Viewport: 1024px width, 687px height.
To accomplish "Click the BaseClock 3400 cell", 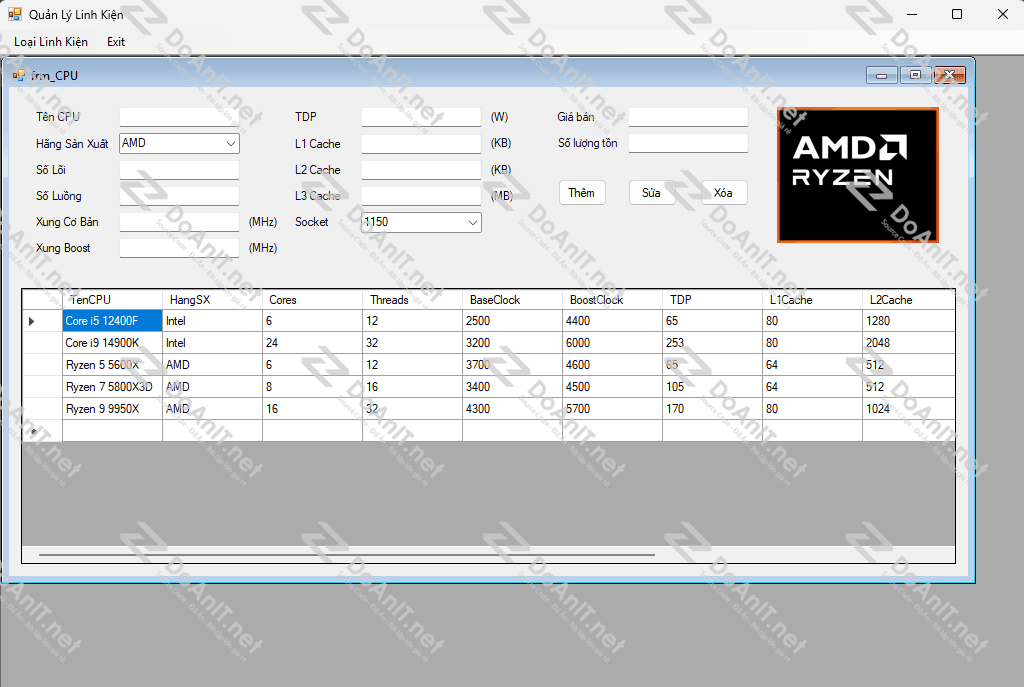I will pyautogui.click(x=512, y=387).
